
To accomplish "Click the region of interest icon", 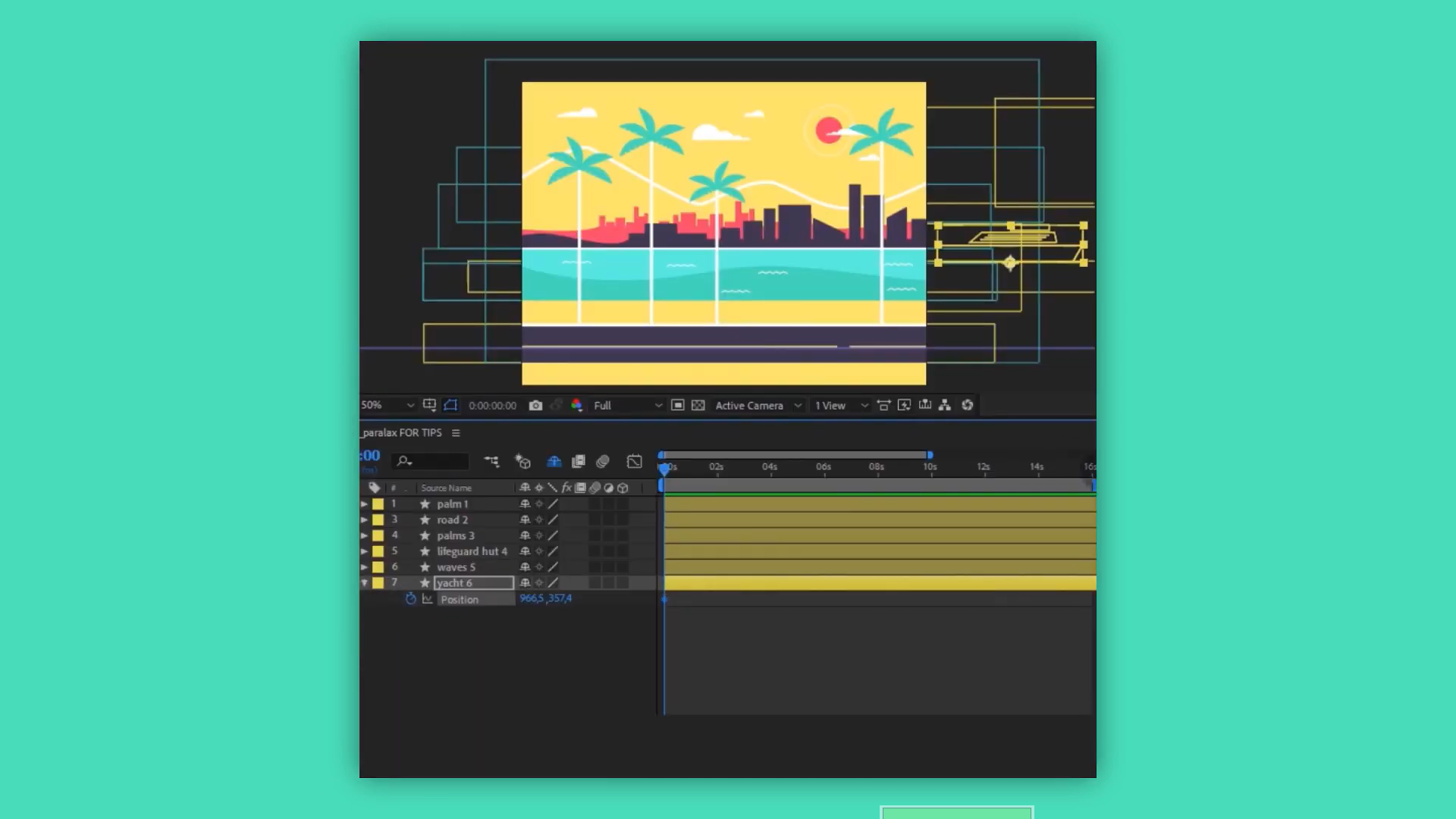I will click(677, 406).
